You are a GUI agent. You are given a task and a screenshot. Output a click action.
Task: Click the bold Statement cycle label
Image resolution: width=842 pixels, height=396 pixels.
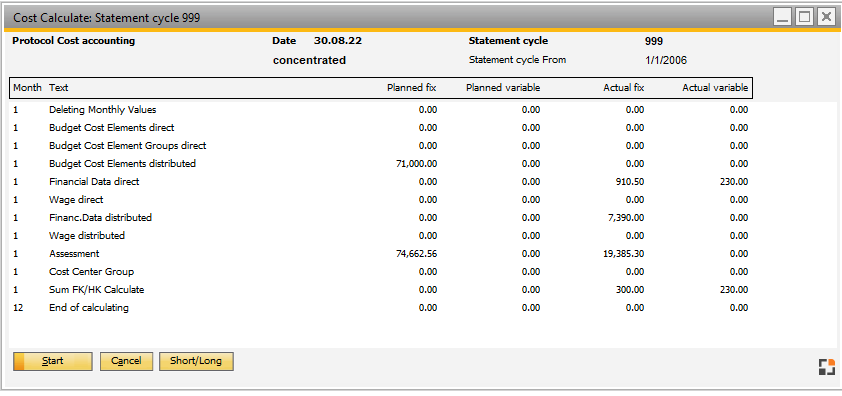(509, 41)
